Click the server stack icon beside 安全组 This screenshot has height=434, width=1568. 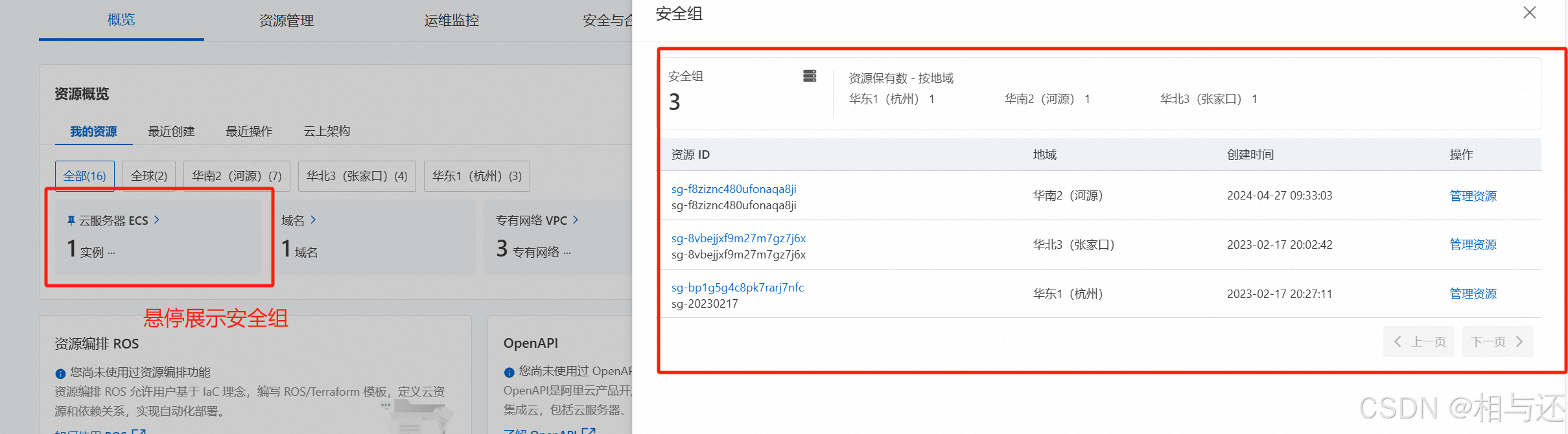810,76
